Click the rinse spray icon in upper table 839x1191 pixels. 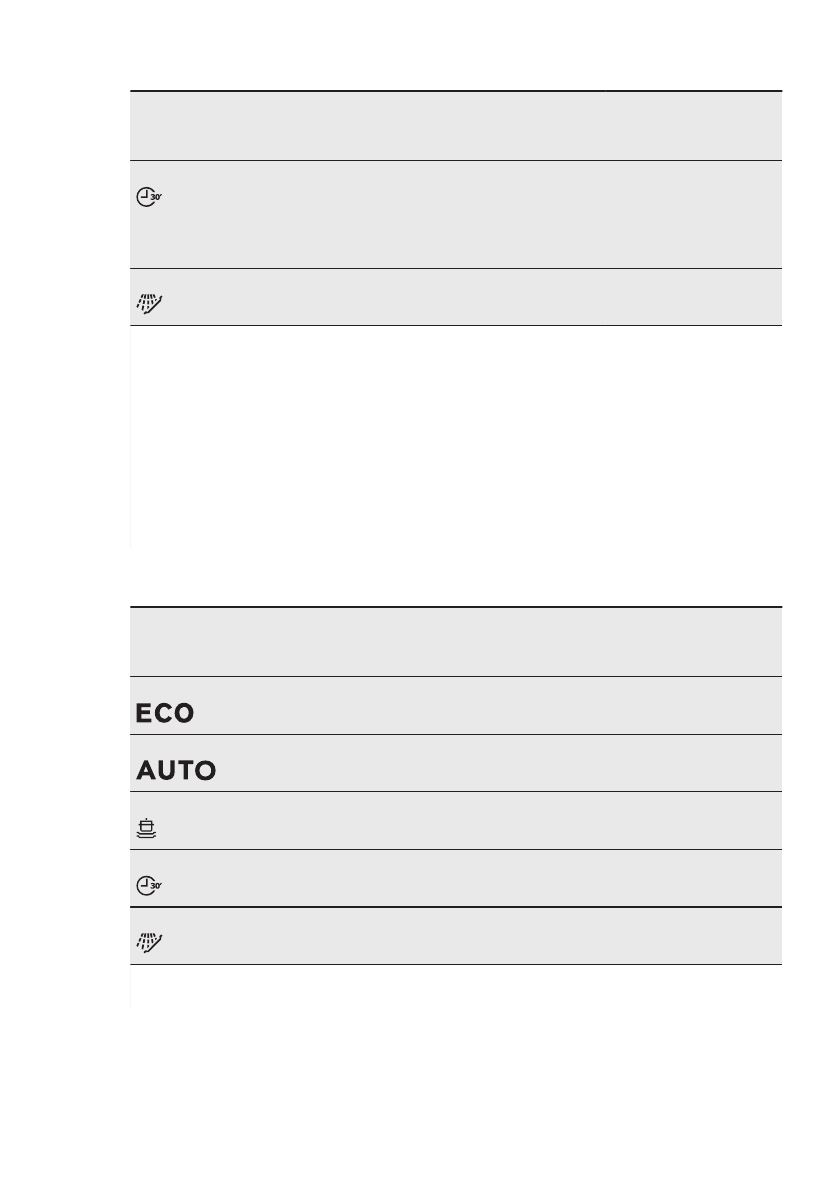tap(147, 301)
